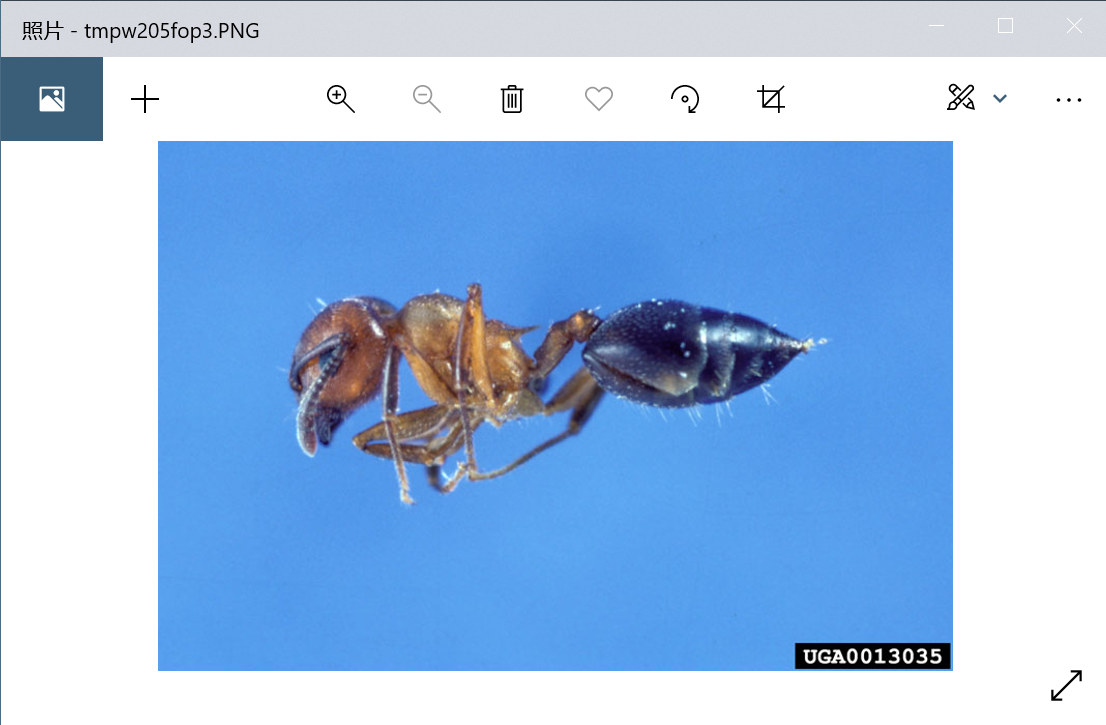The height and width of the screenshot is (725, 1106).
Task: Open Edit & Create pencil icon
Action: point(961,98)
